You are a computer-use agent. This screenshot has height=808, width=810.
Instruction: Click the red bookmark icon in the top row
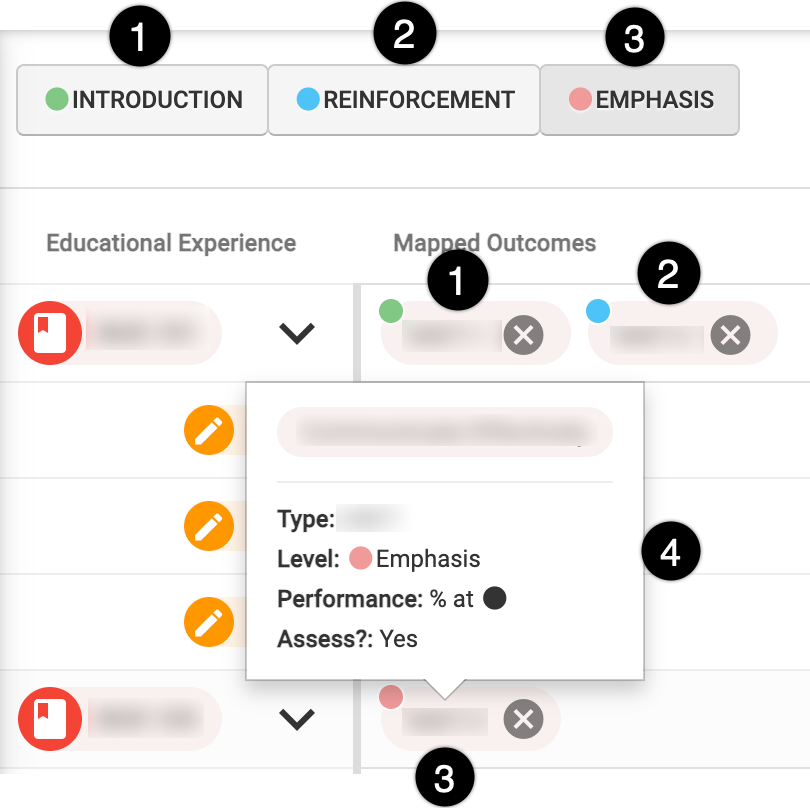click(x=50, y=333)
